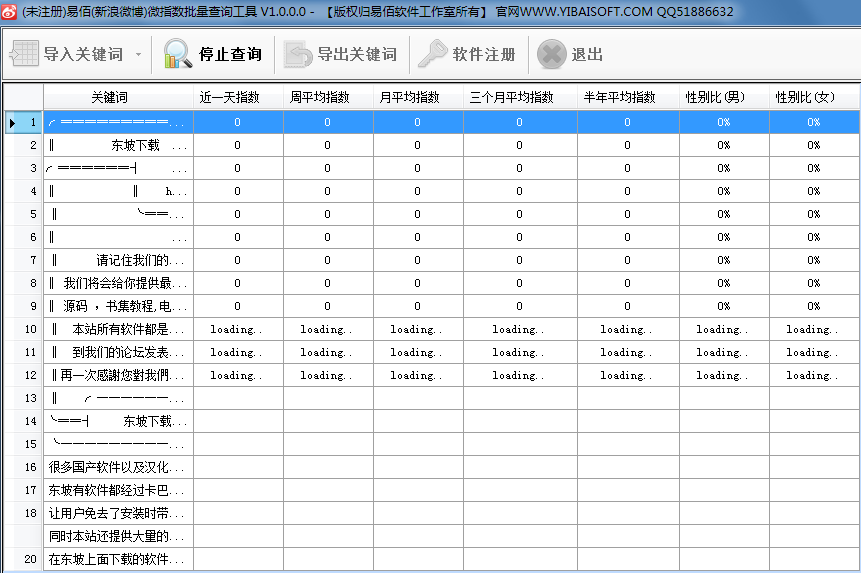The width and height of the screenshot is (861, 573).
Task: Click the 半年平均指数 column header
Action: (x=629, y=97)
